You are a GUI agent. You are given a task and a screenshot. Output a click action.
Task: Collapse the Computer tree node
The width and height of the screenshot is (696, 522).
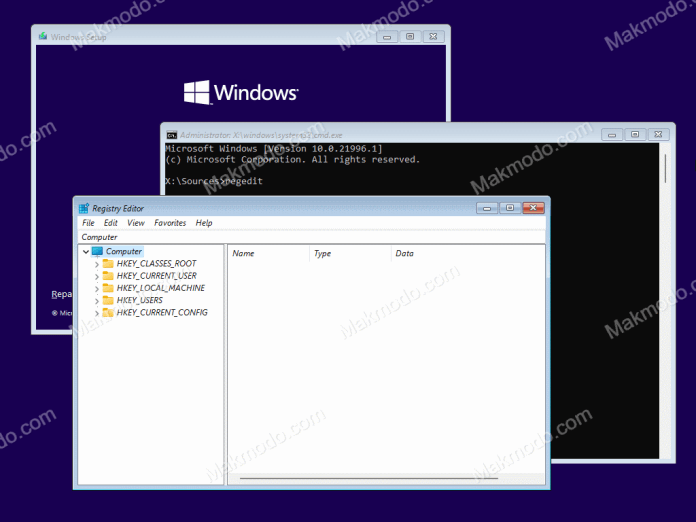[86, 252]
